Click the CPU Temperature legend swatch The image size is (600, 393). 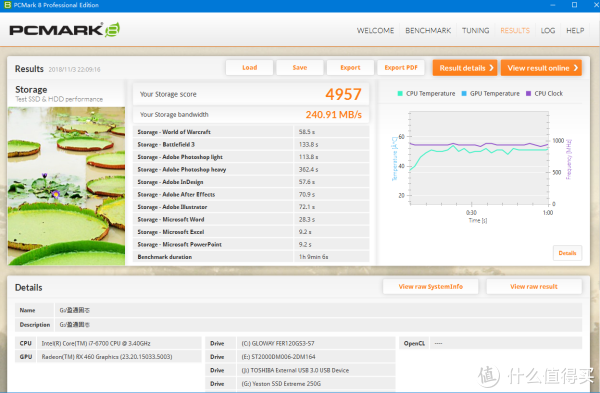[x=400, y=93]
